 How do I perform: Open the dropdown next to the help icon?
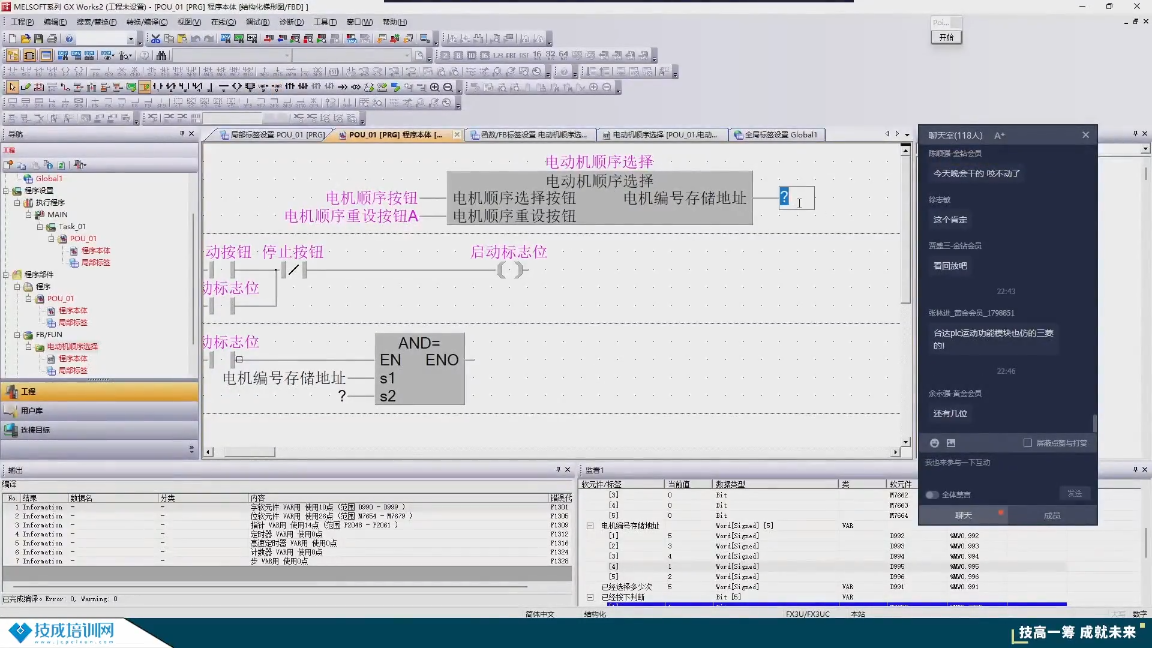[131, 38]
